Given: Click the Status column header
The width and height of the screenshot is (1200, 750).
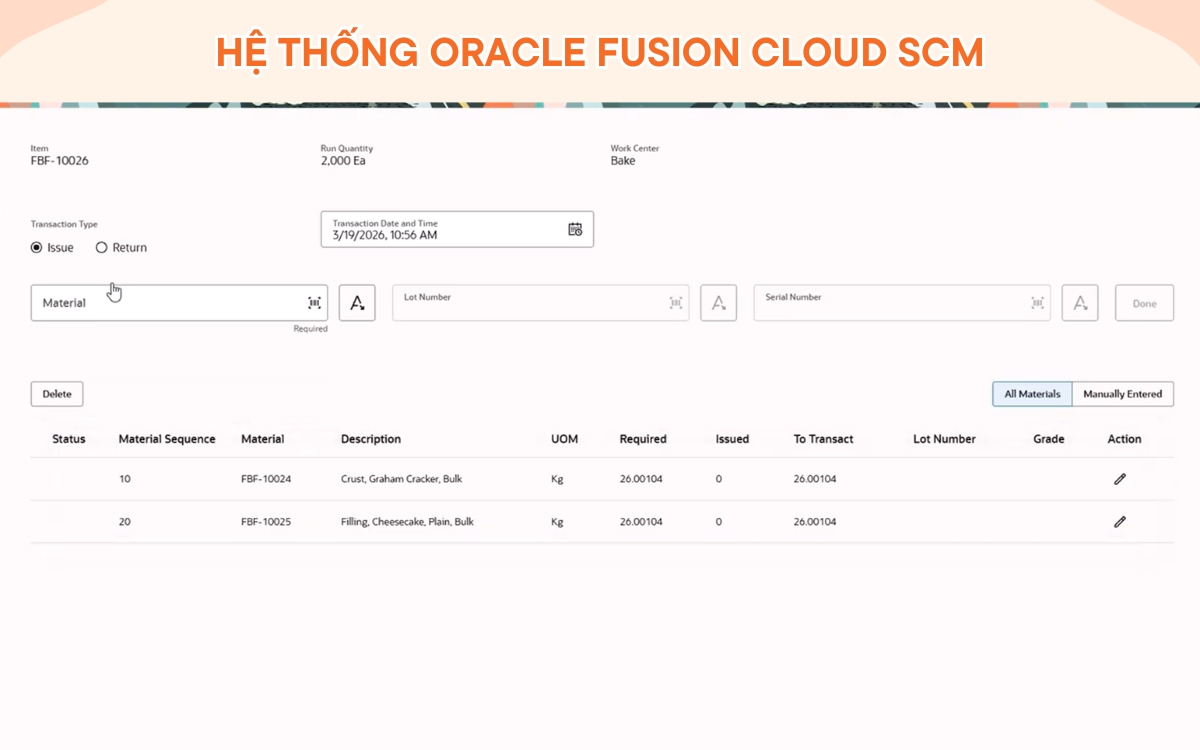Looking at the screenshot, I should click(x=69, y=439).
